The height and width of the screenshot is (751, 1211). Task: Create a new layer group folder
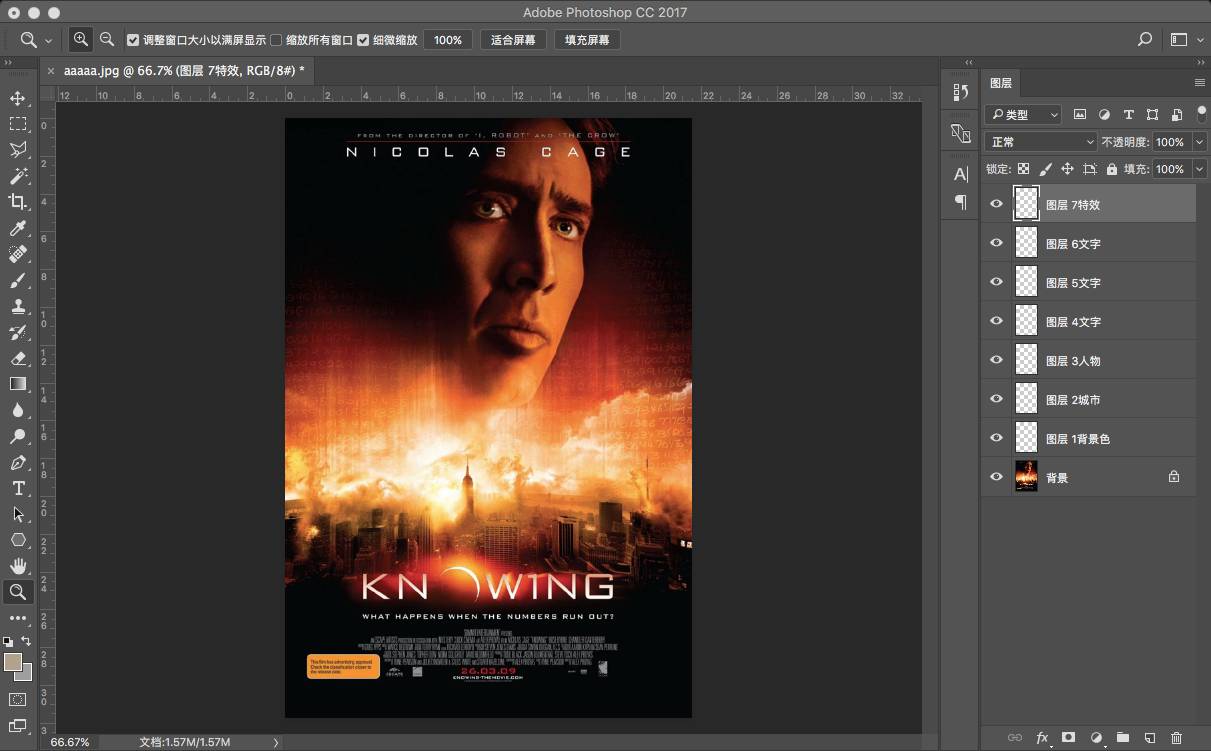point(1123,738)
